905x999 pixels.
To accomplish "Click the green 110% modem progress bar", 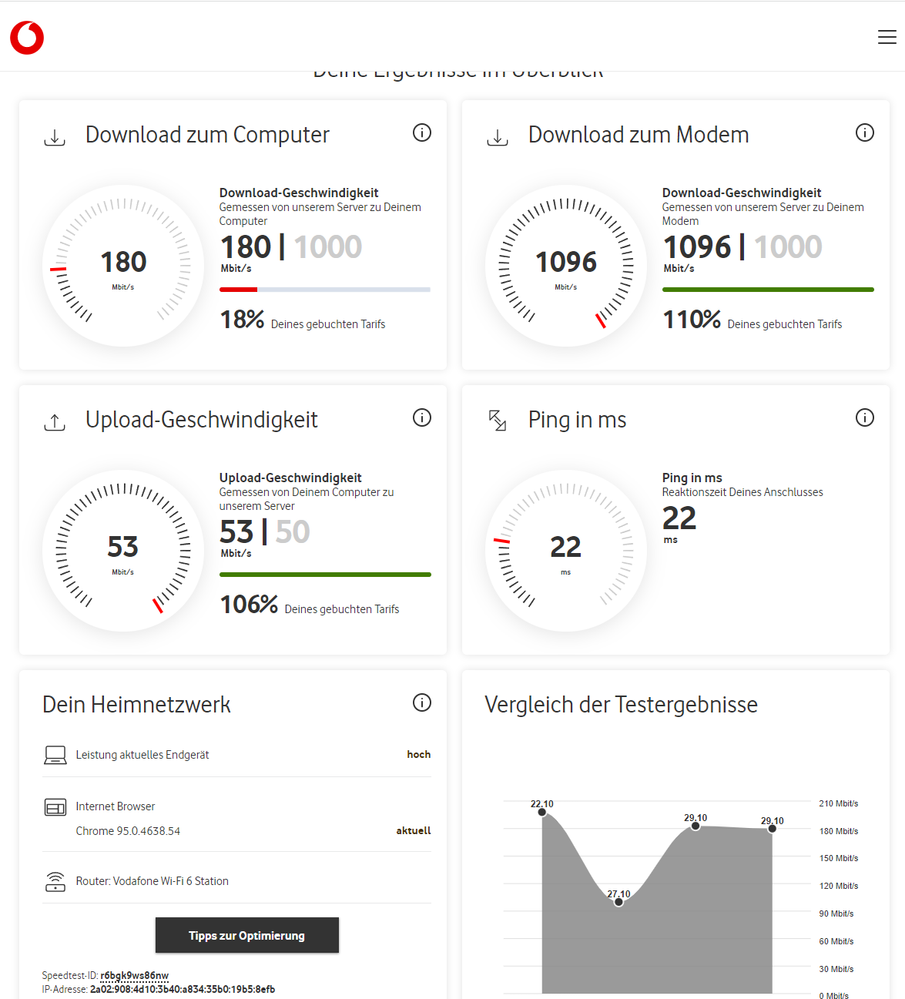I will pos(768,289).
